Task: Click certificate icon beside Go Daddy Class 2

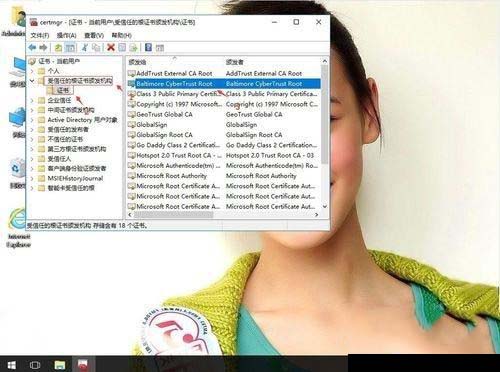Action: click(132, 145)
